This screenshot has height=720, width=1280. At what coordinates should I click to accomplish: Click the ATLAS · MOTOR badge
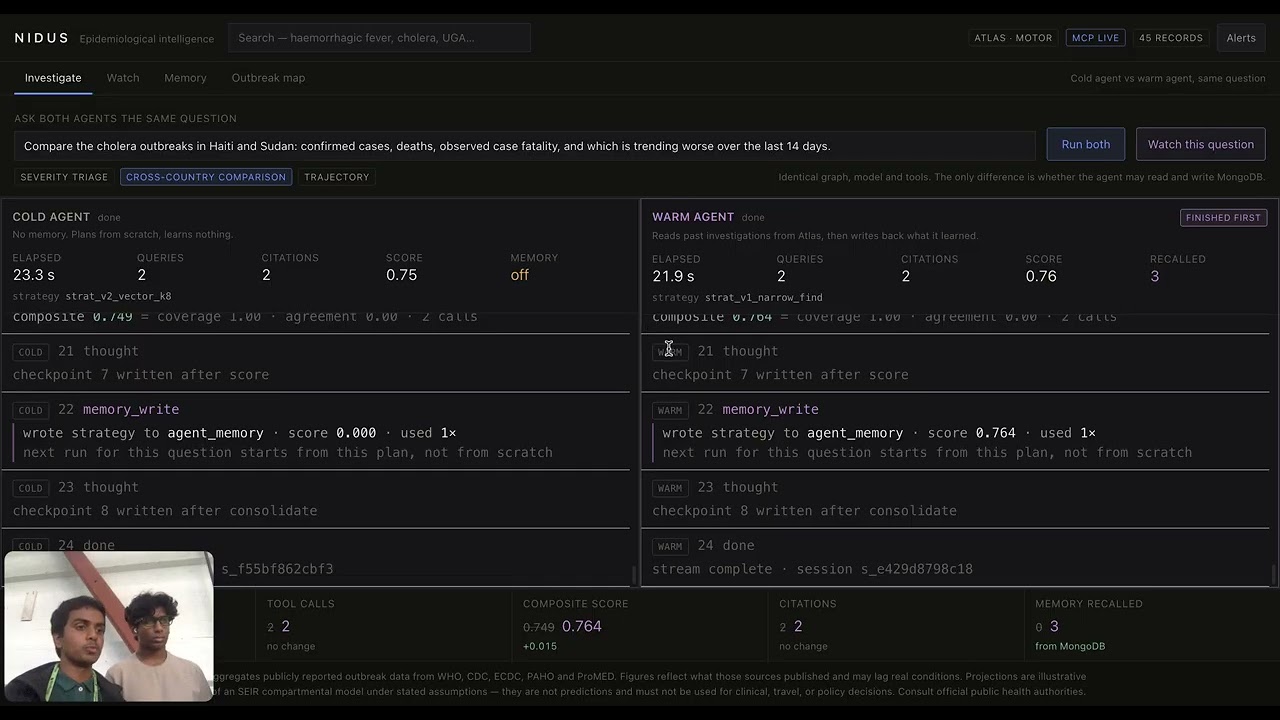point(1013,38)
